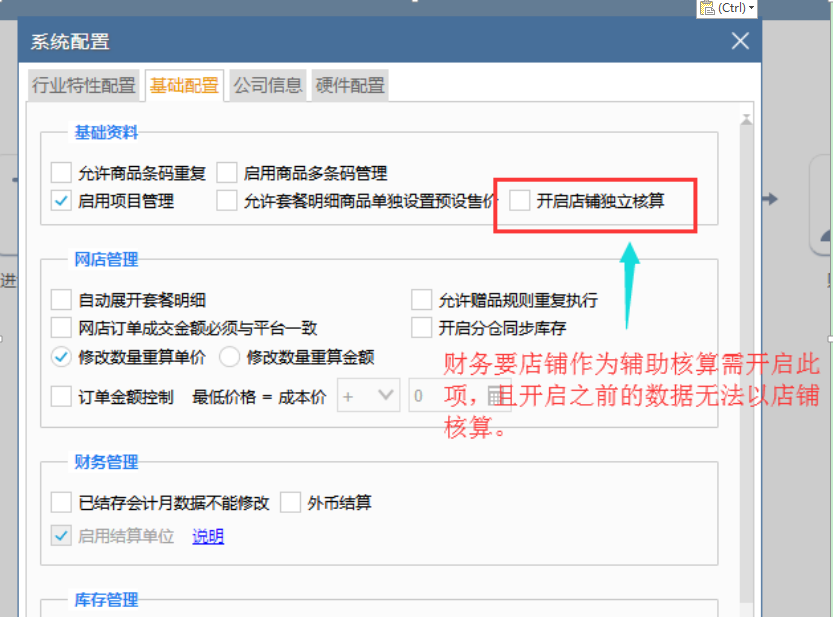This screenshot has width=833, height=617.
Task: Toggle 启用结算单位 checkbox
Action: 61,536
